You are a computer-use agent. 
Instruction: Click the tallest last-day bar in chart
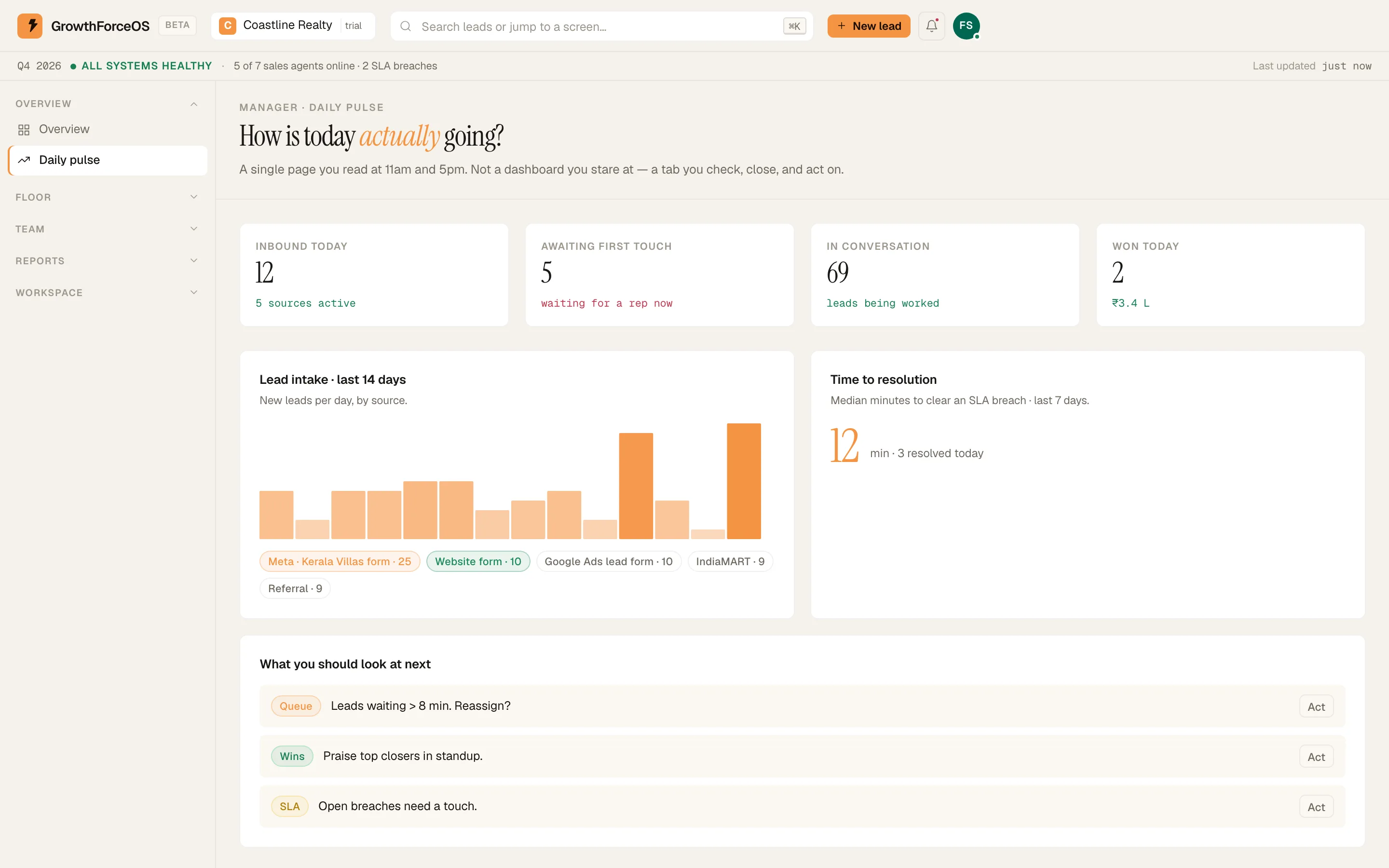coord(744,481)
